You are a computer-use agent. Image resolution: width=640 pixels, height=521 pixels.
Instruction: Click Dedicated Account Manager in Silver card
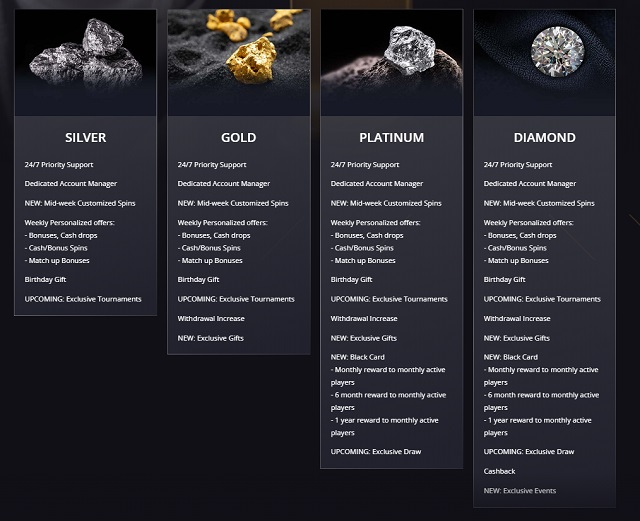(71, 184)
